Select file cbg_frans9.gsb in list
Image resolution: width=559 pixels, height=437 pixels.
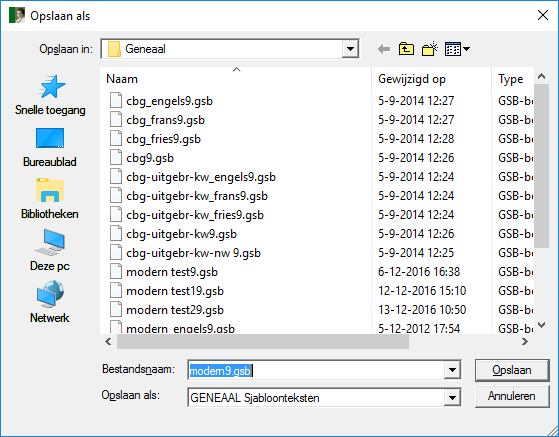click(x=165, y=120)
